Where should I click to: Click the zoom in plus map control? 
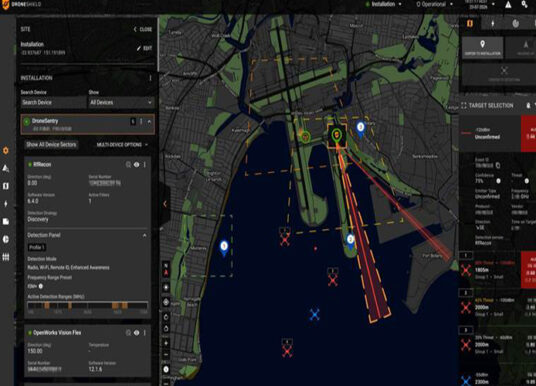coord(166,343)
